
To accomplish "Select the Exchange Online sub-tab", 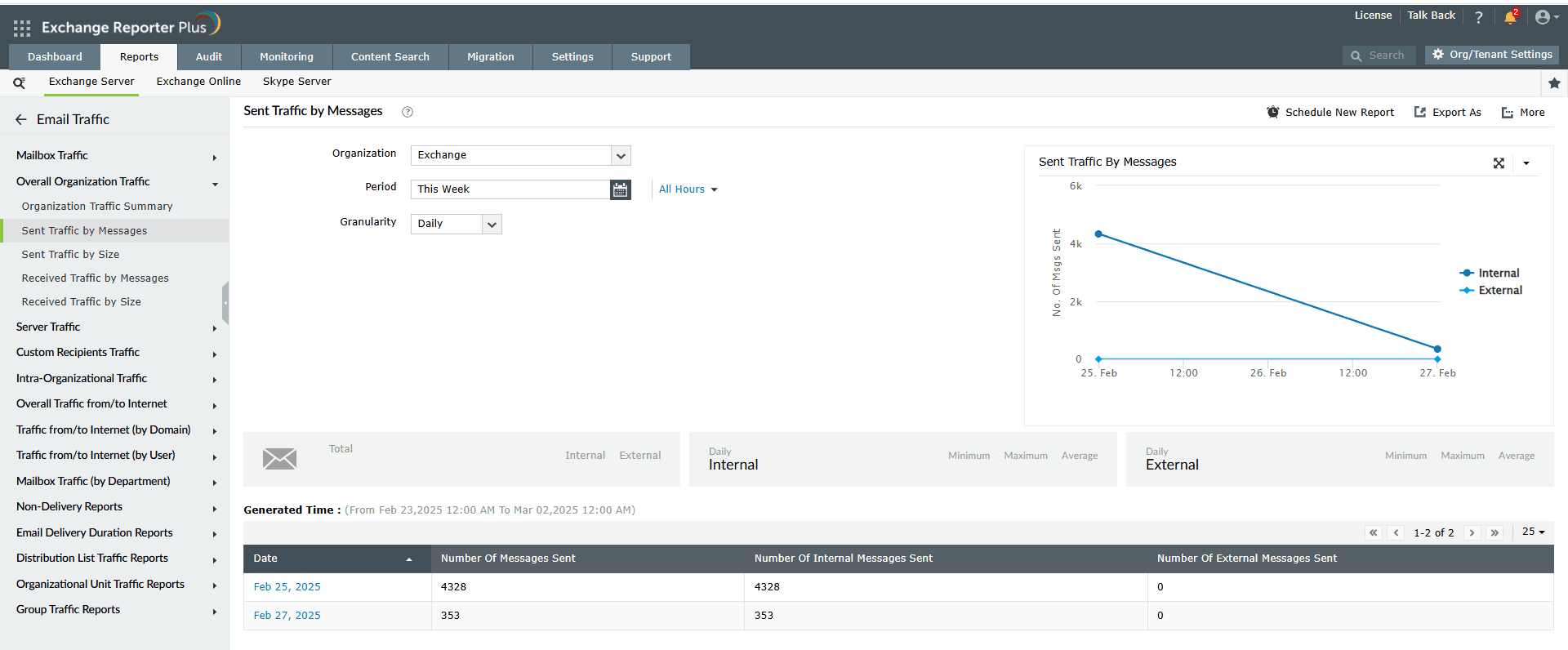I will (198, 82).
